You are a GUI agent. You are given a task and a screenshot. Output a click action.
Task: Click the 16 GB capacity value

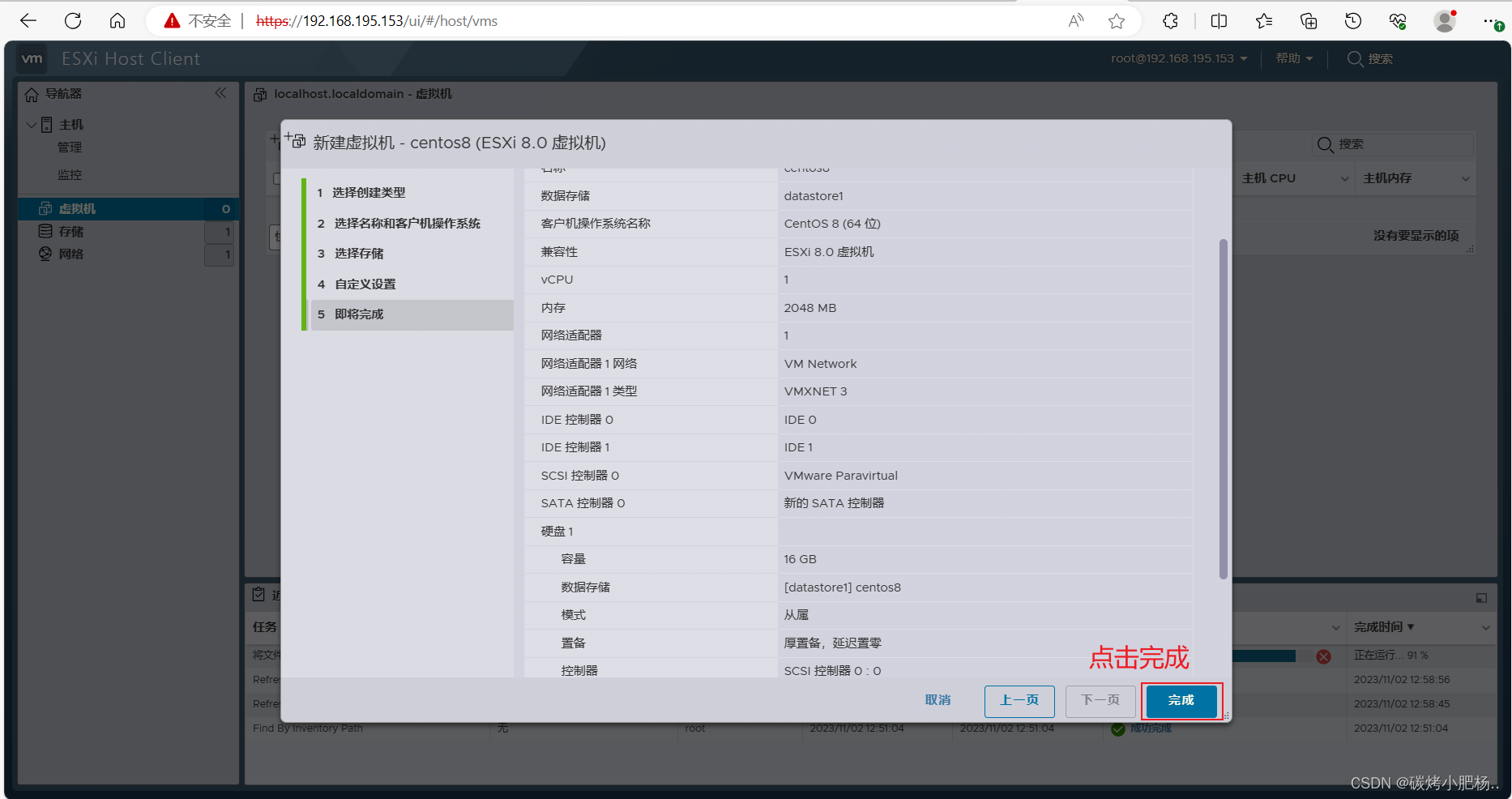click(x=800, y=559)
